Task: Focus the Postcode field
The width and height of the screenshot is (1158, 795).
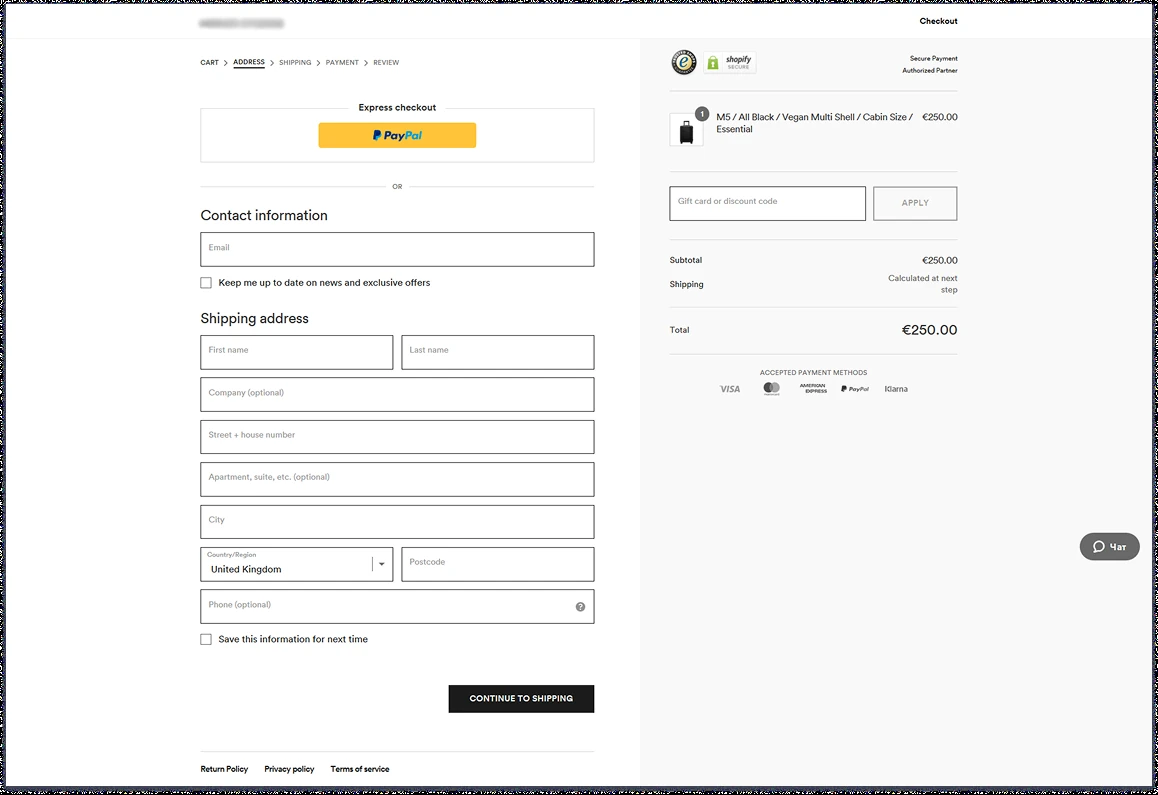Action: click(x=498, y=564)
